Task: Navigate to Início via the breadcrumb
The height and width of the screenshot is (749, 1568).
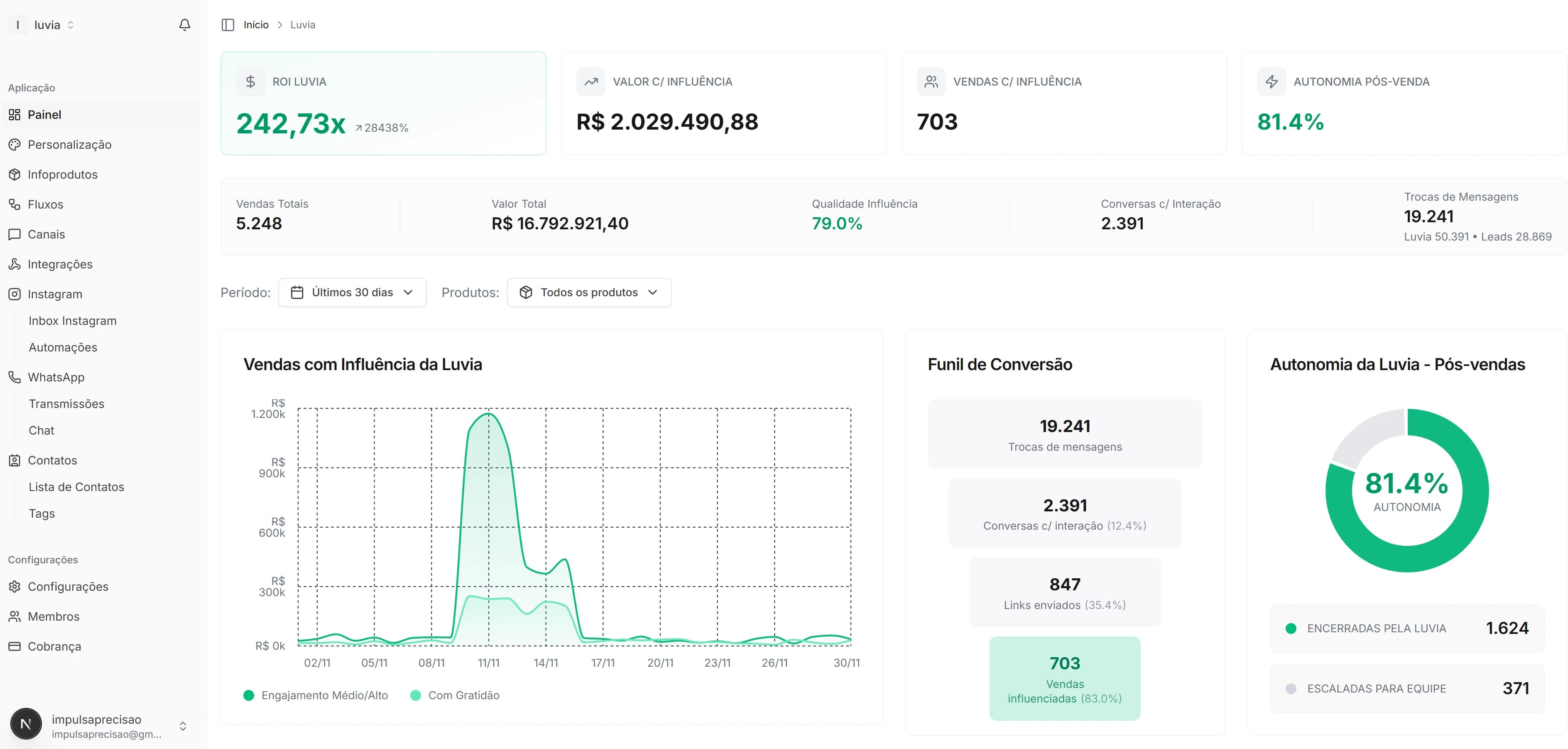Action: click(x=256, y=25)
